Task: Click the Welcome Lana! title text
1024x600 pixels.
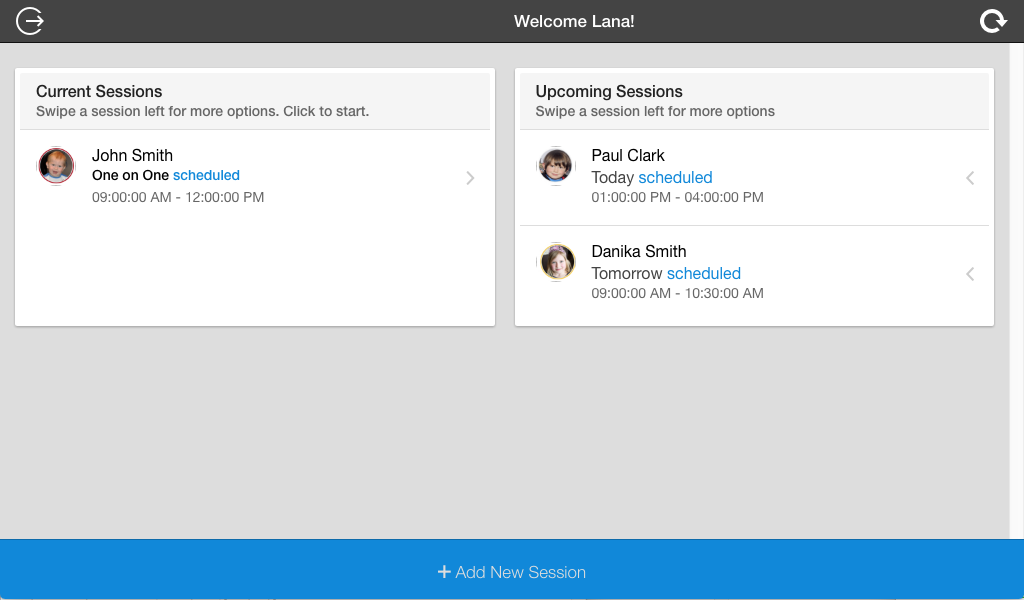Action: tap(574, 21)
